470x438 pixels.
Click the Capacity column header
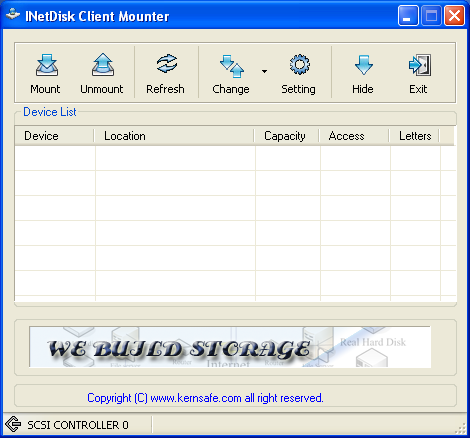click(287, 136)
